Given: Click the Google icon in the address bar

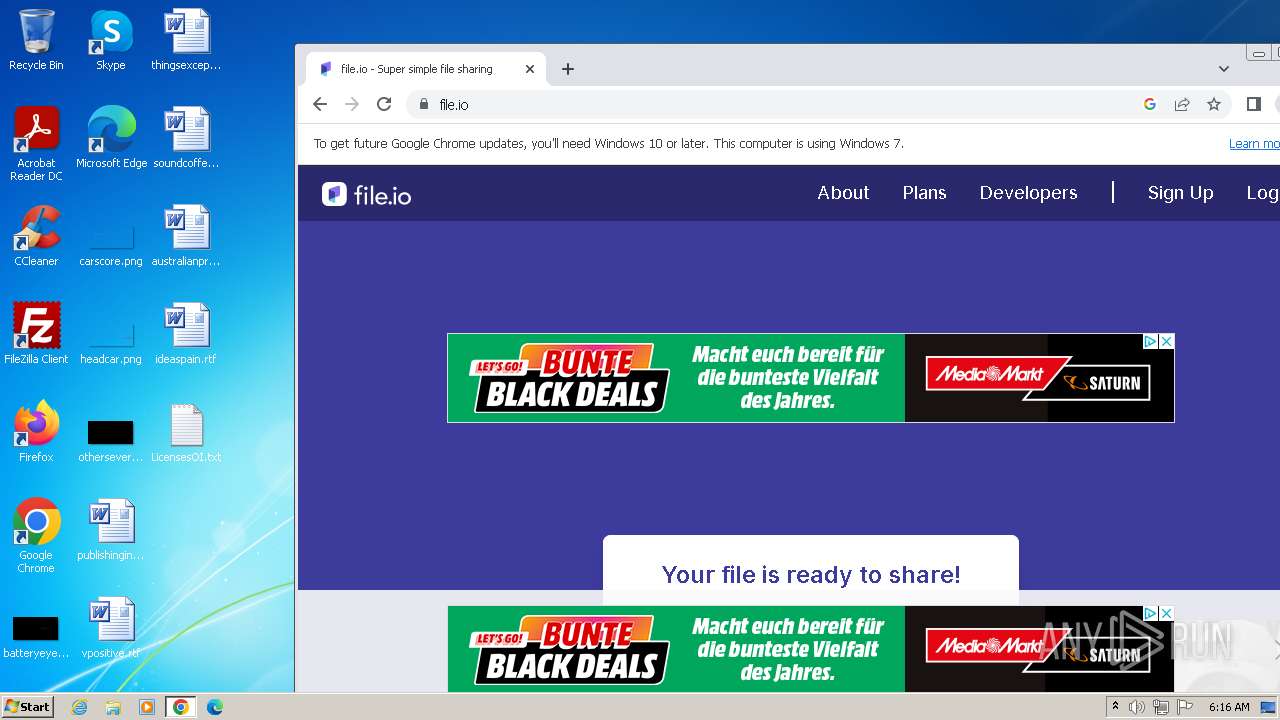Looking at the screenshot, I should coord(1150,104).
